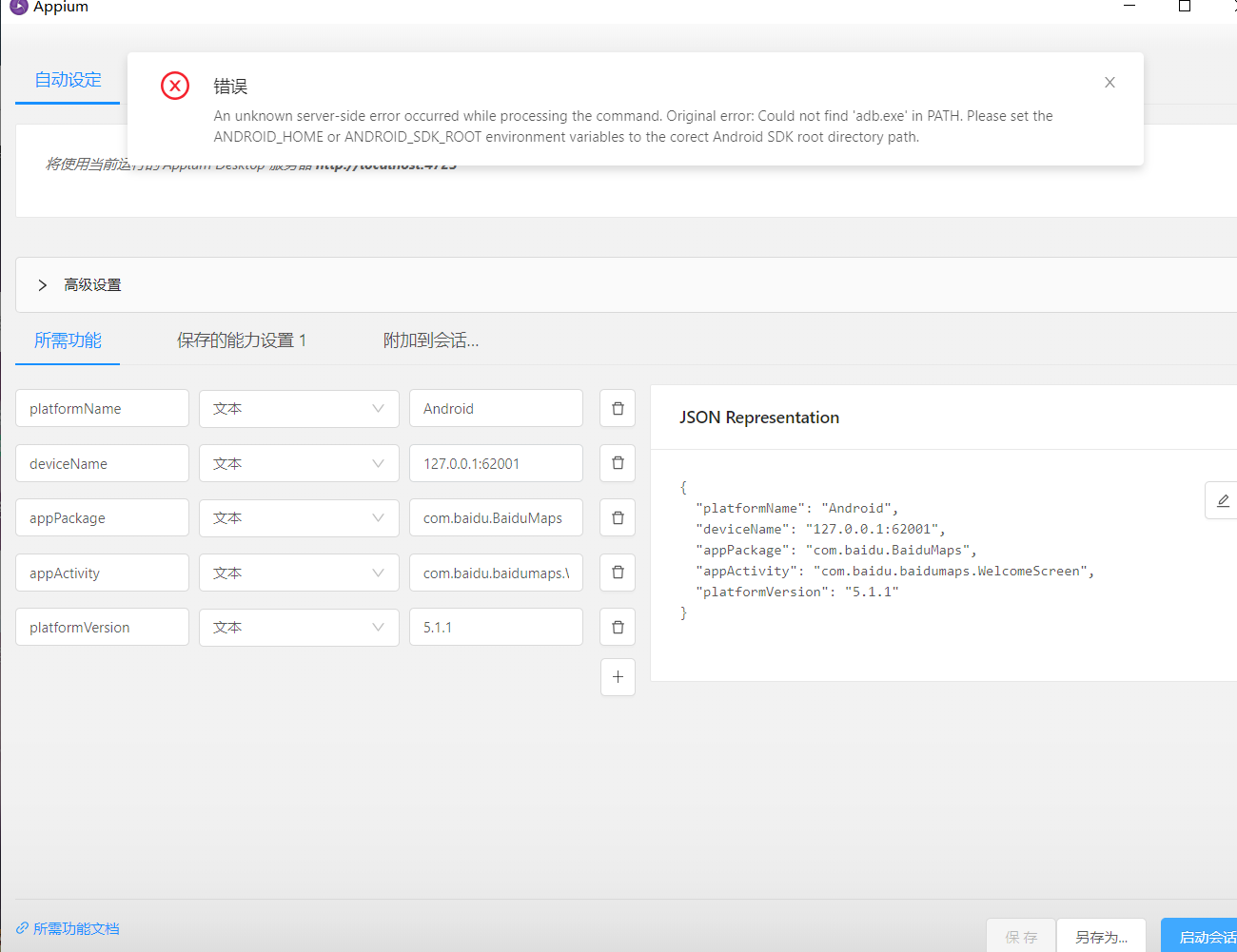Viewport: 1237px width, 952px height.
Task: Click the Android value field
Action: click(x=496, y=408)
